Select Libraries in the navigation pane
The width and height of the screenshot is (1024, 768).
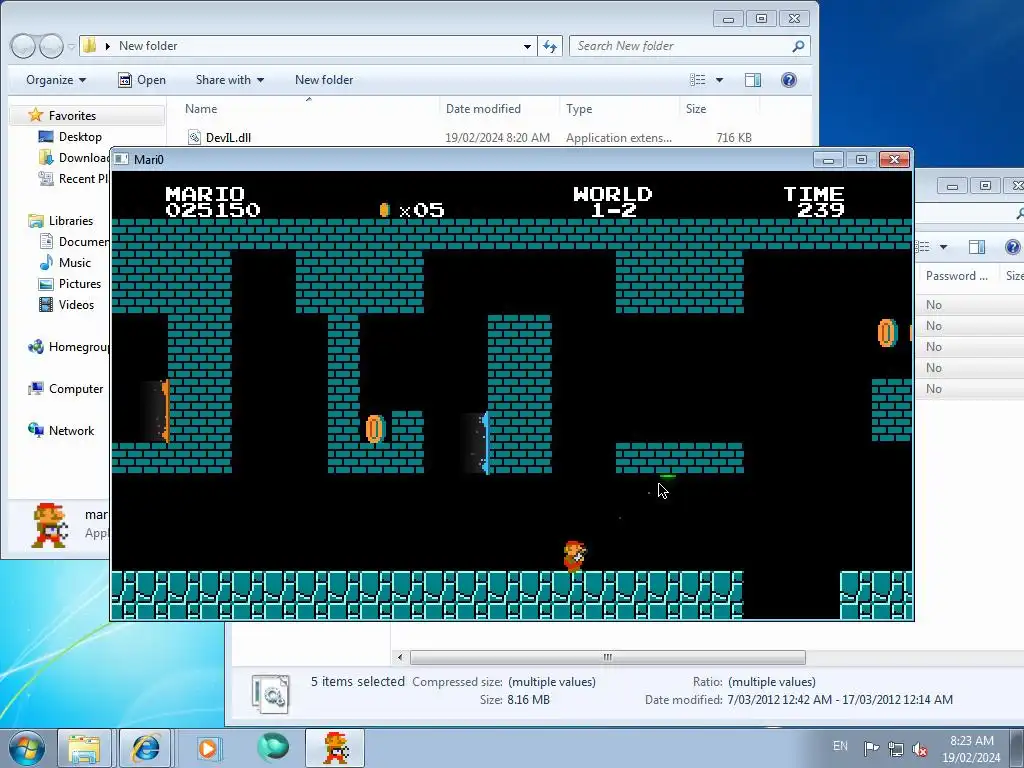(x=71, y=221)
